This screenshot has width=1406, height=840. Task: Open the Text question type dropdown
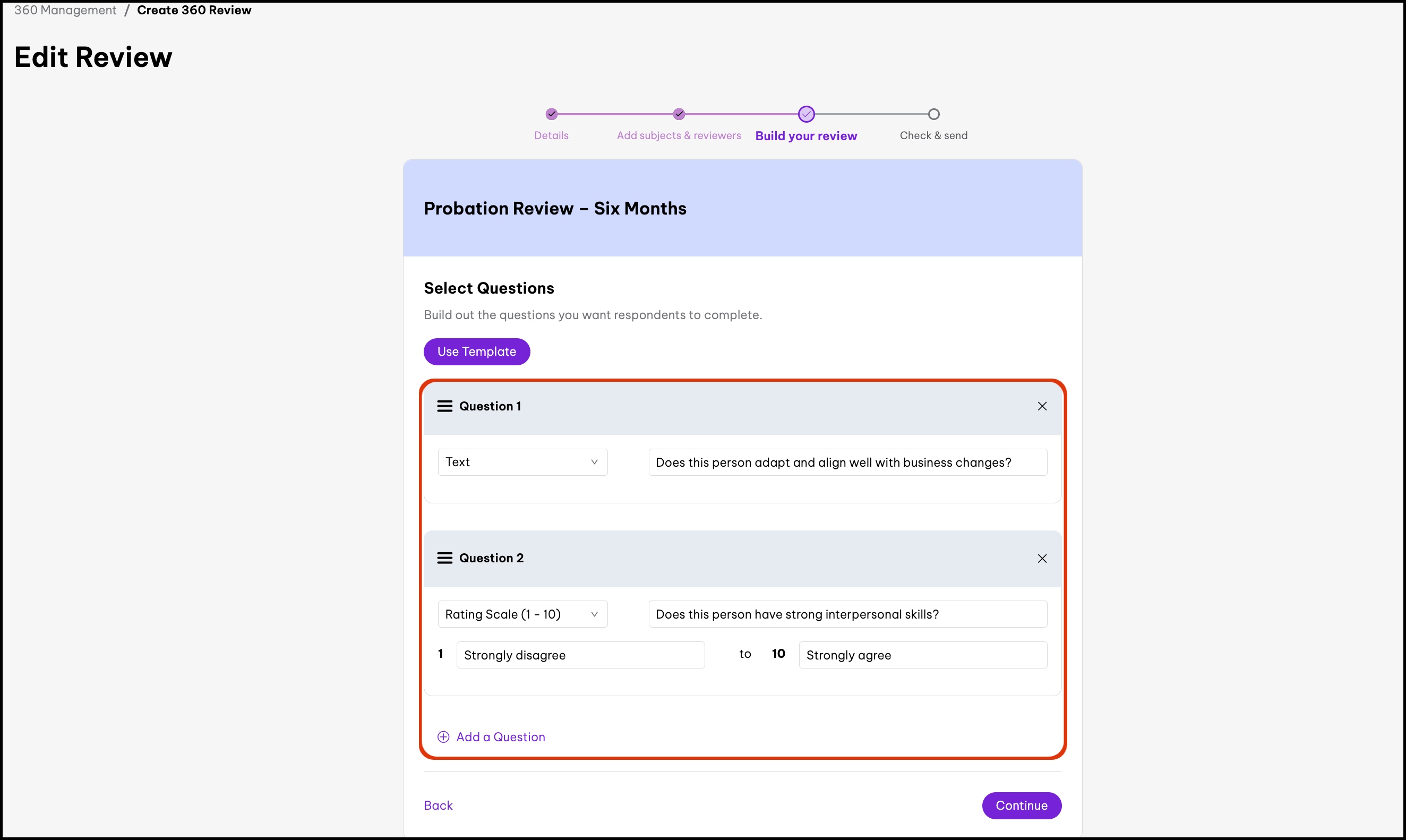522,462
